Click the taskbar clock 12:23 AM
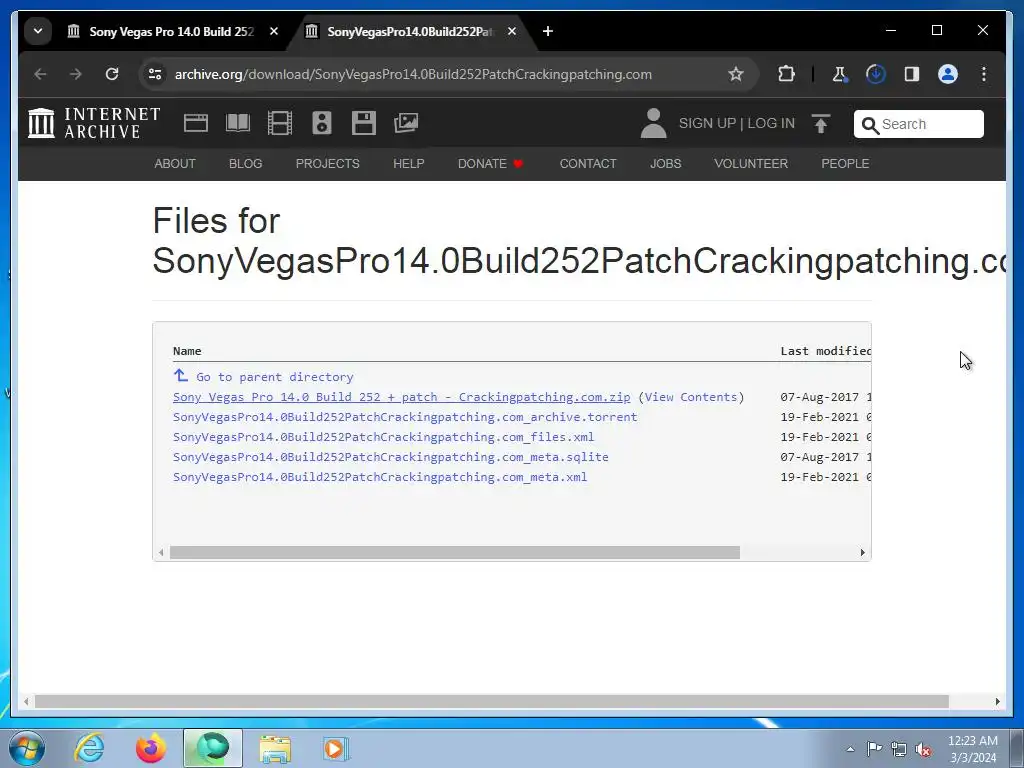 pos(972,741)
